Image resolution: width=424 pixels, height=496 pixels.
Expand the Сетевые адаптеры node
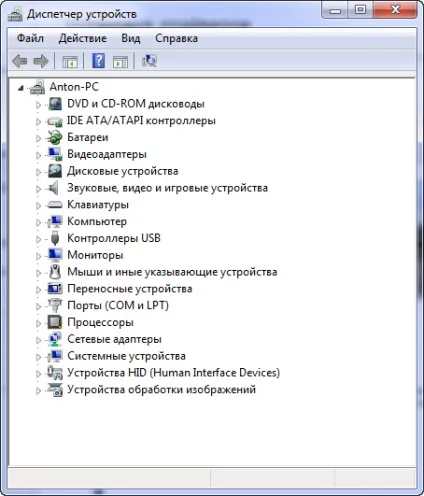pyautogui.click(x=38, y=340)
